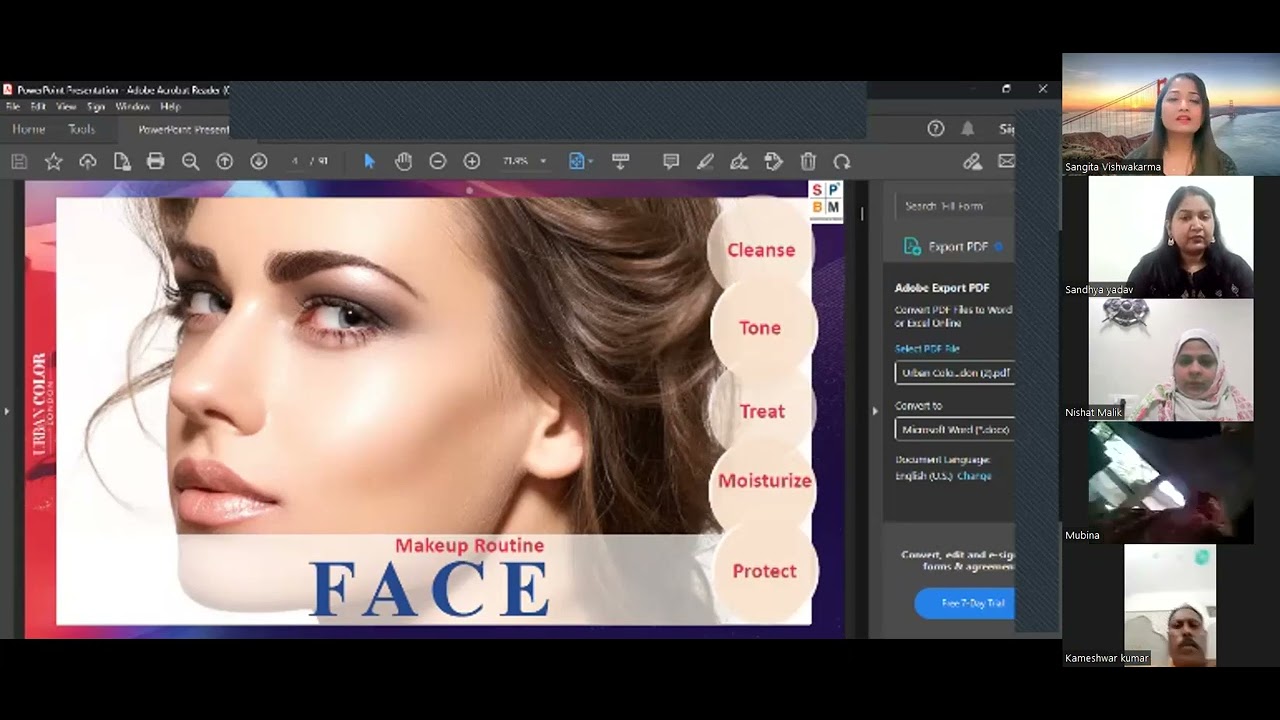Open the Sign menu
The image size is (1280, 720).
96,106
